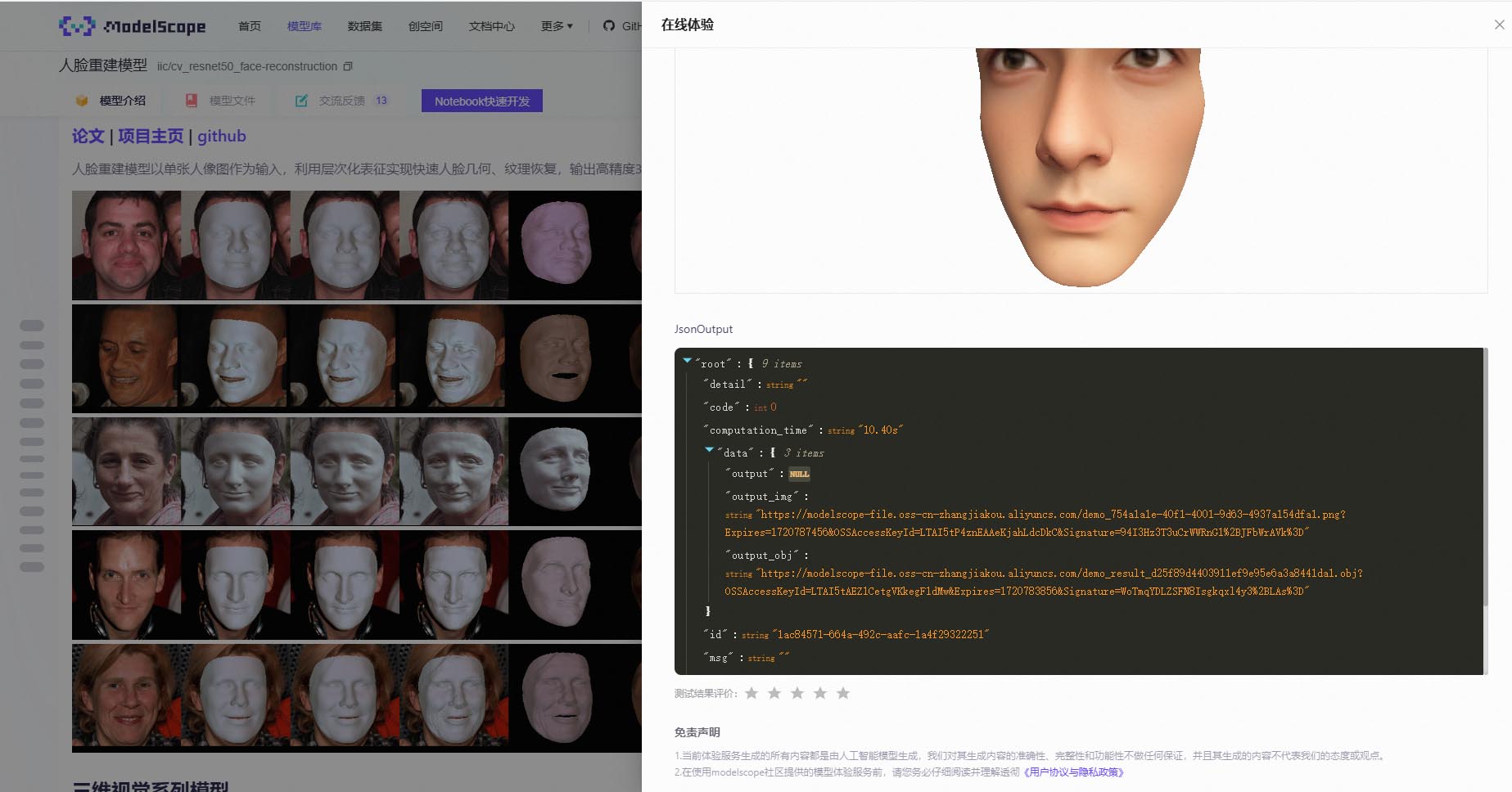Image resolution: width=1512 pixels, height=792 pixels.
Task: Open the 数据集 navigation item
Action: [x=365, y=26]
